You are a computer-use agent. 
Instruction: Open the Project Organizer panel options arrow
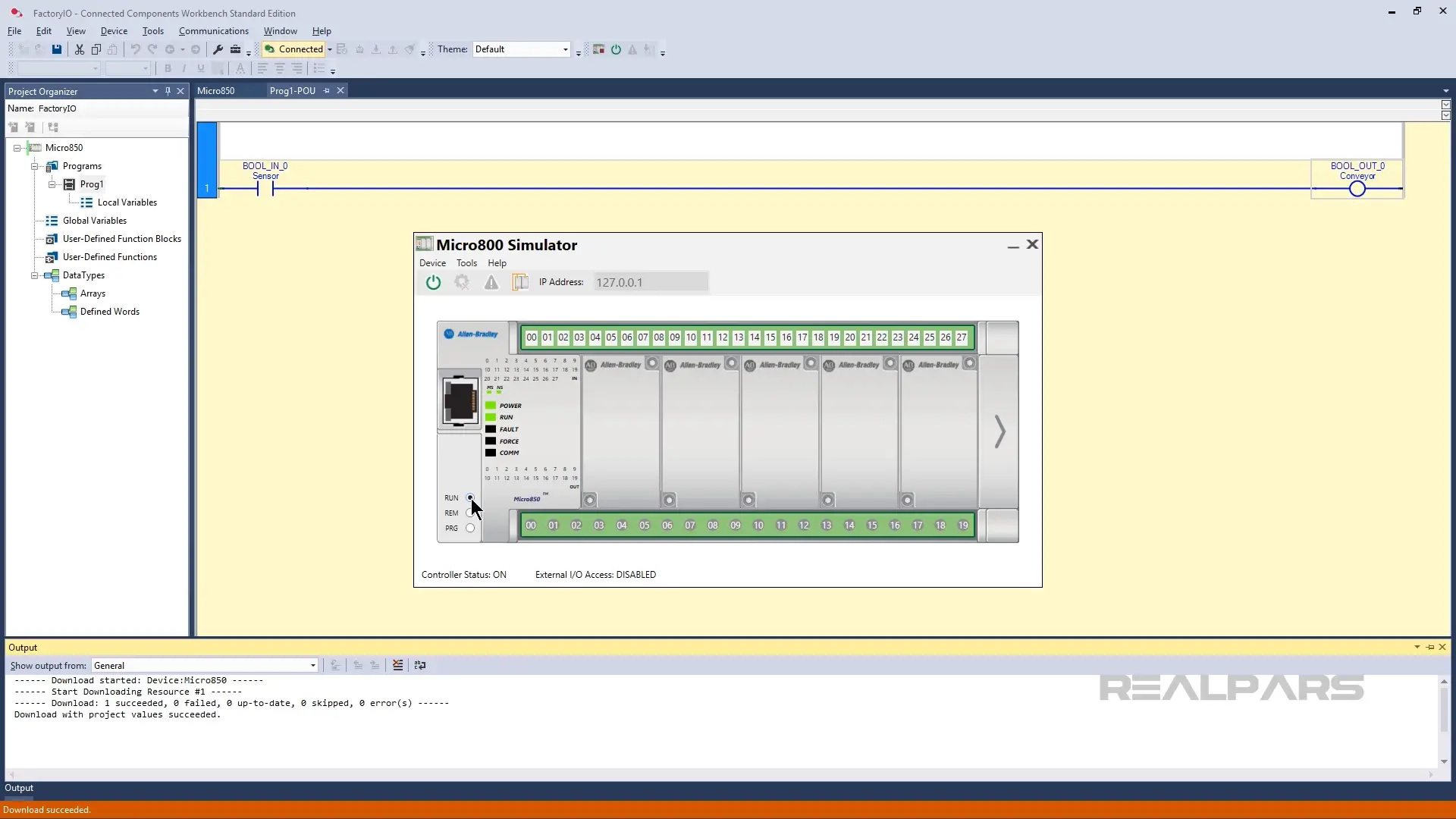155,91
